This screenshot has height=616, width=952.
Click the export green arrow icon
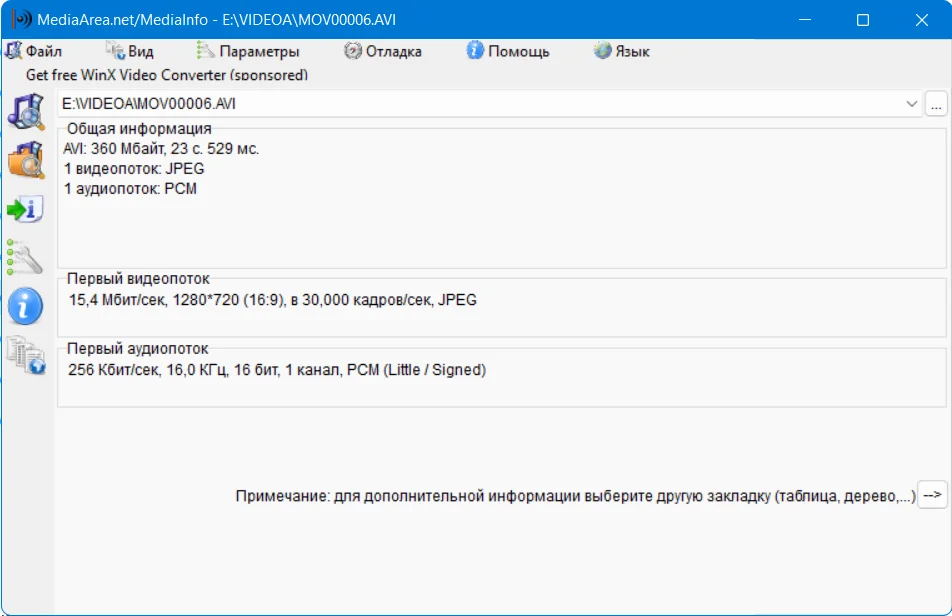(26, 209)
